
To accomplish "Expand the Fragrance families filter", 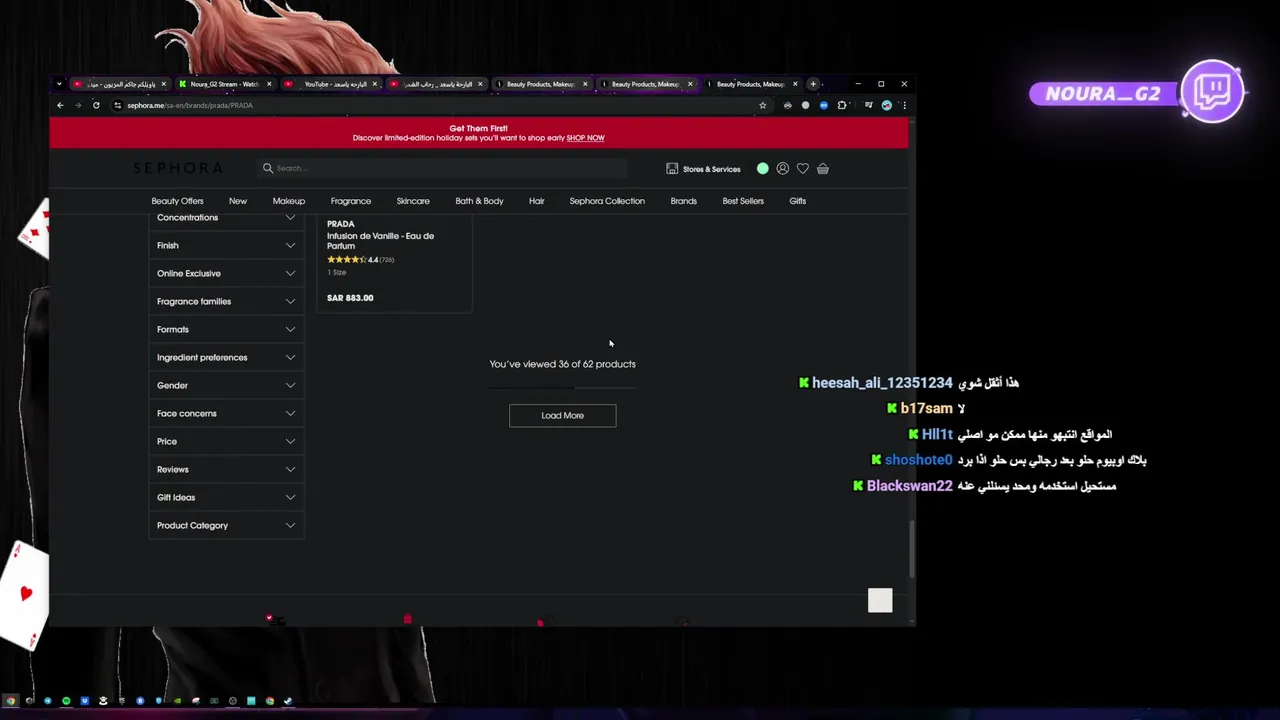I will point(226,301).
